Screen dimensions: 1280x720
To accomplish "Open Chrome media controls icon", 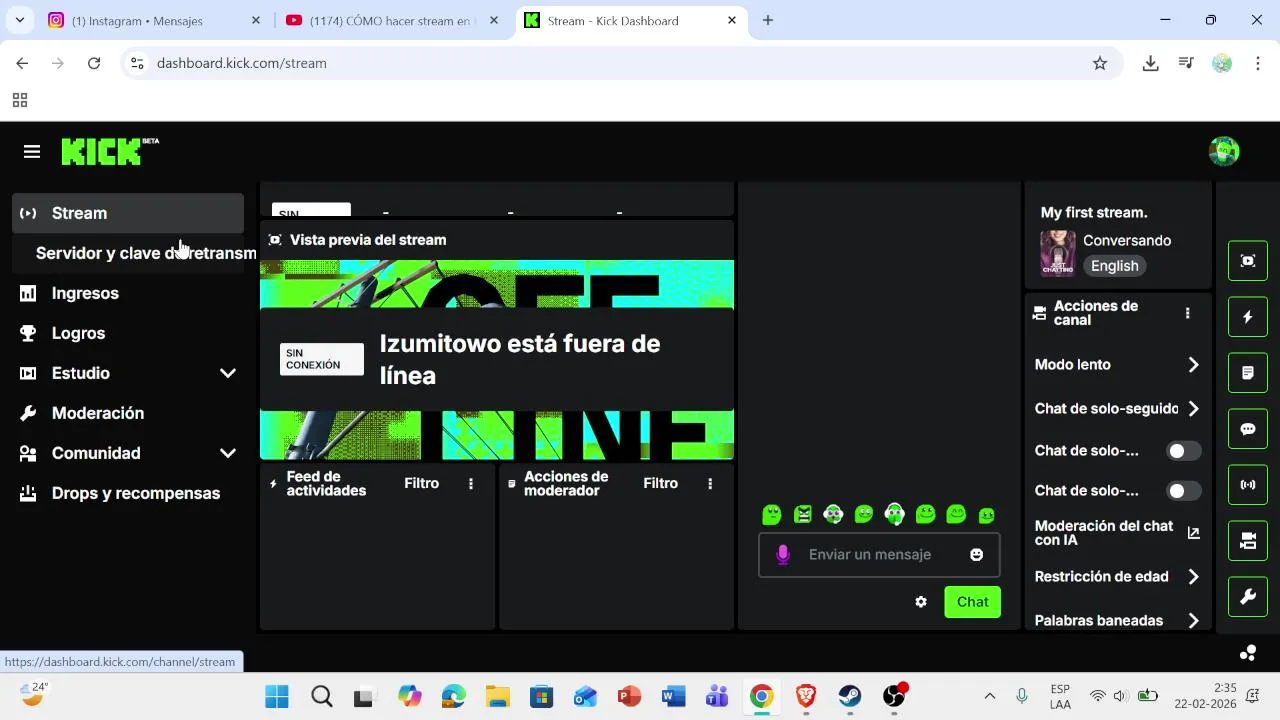I will click(x=1186, y=63).
